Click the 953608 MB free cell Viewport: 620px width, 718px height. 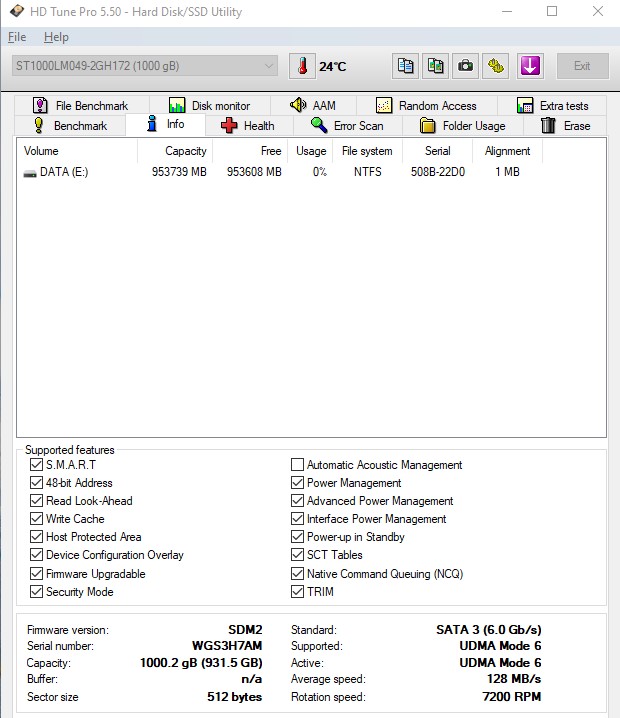point(254,172)
